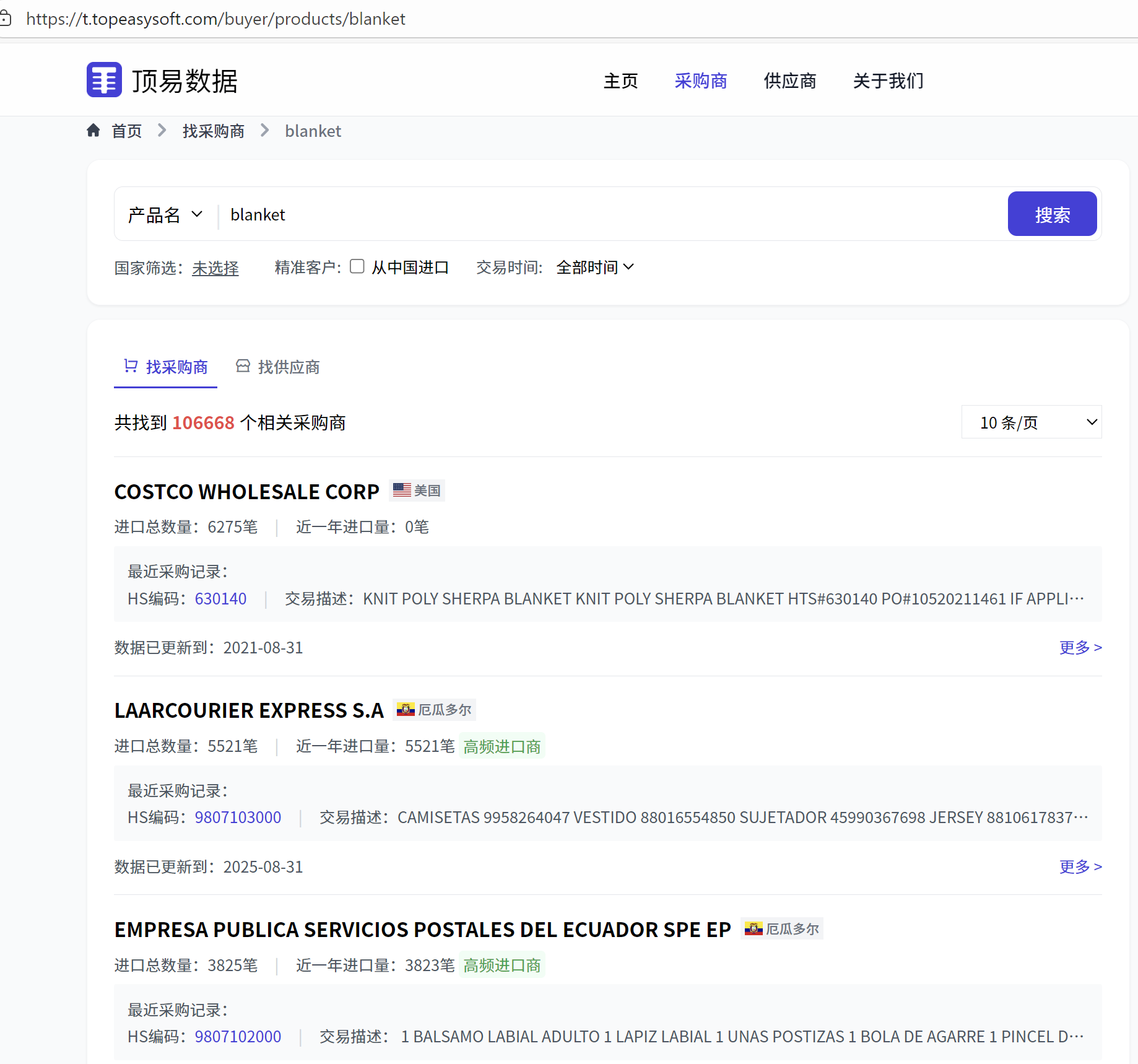Click 数据已更新到：2025-08-31 text
Image resolution: width=1138 pixels, height=1064 pixels.
click(x=209, y=866)
